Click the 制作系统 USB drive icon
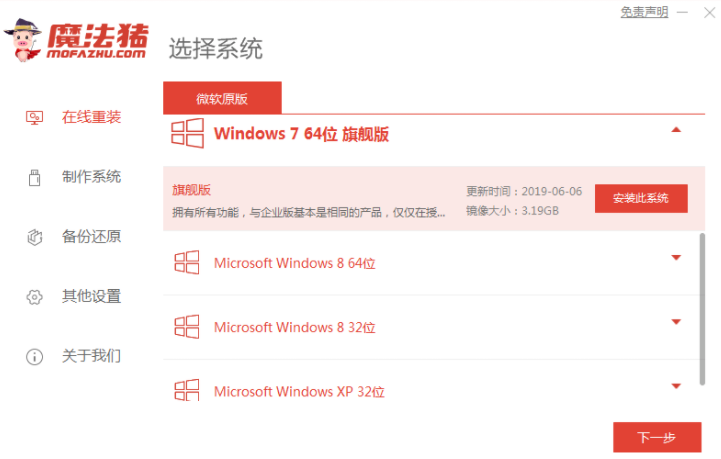Screen dimensions: 721x459 [34, 178]
